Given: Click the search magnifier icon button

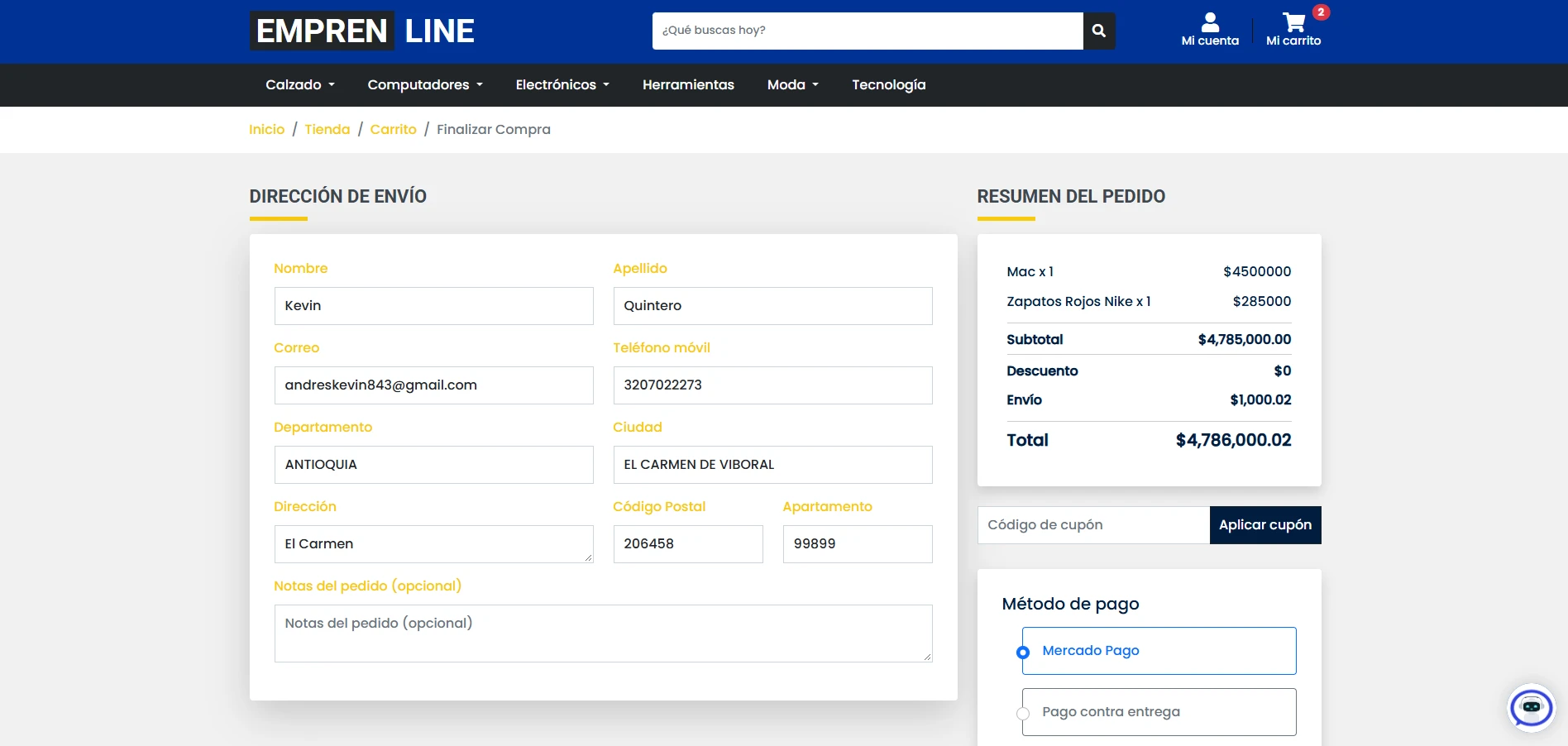Looking at the screenshot, I should (1099, 31).
